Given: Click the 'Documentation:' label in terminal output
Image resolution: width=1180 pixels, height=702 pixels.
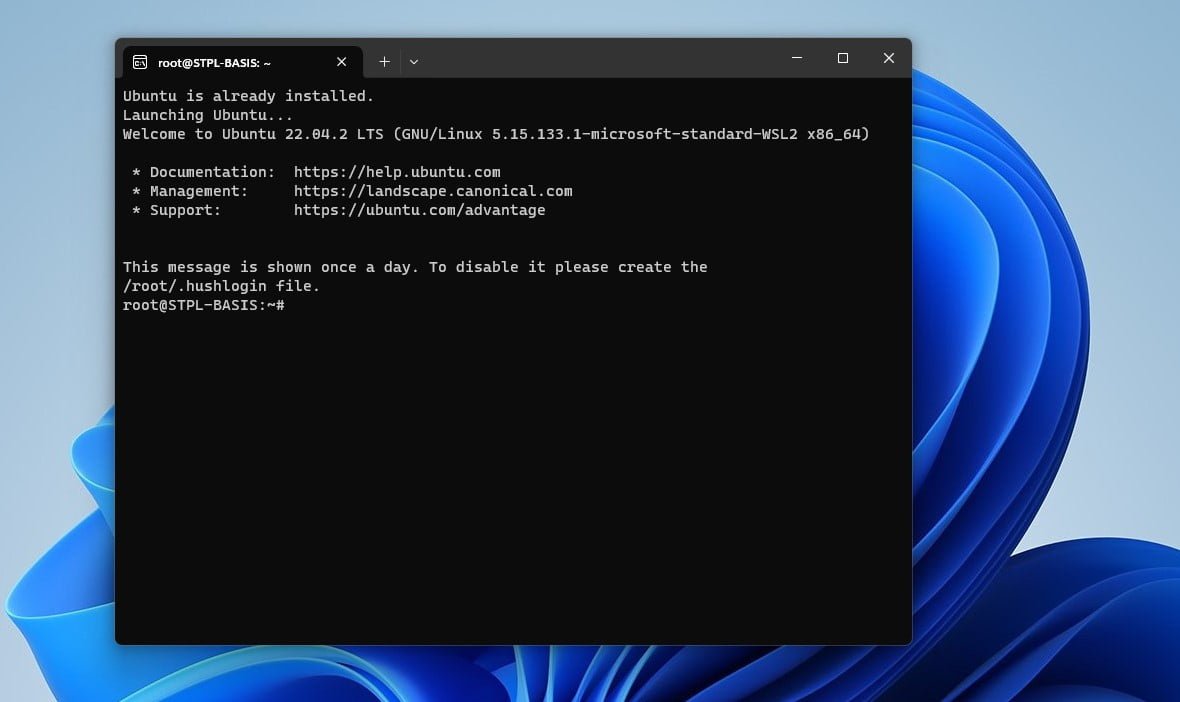Looking at the screenshot, I should [213, 172].
